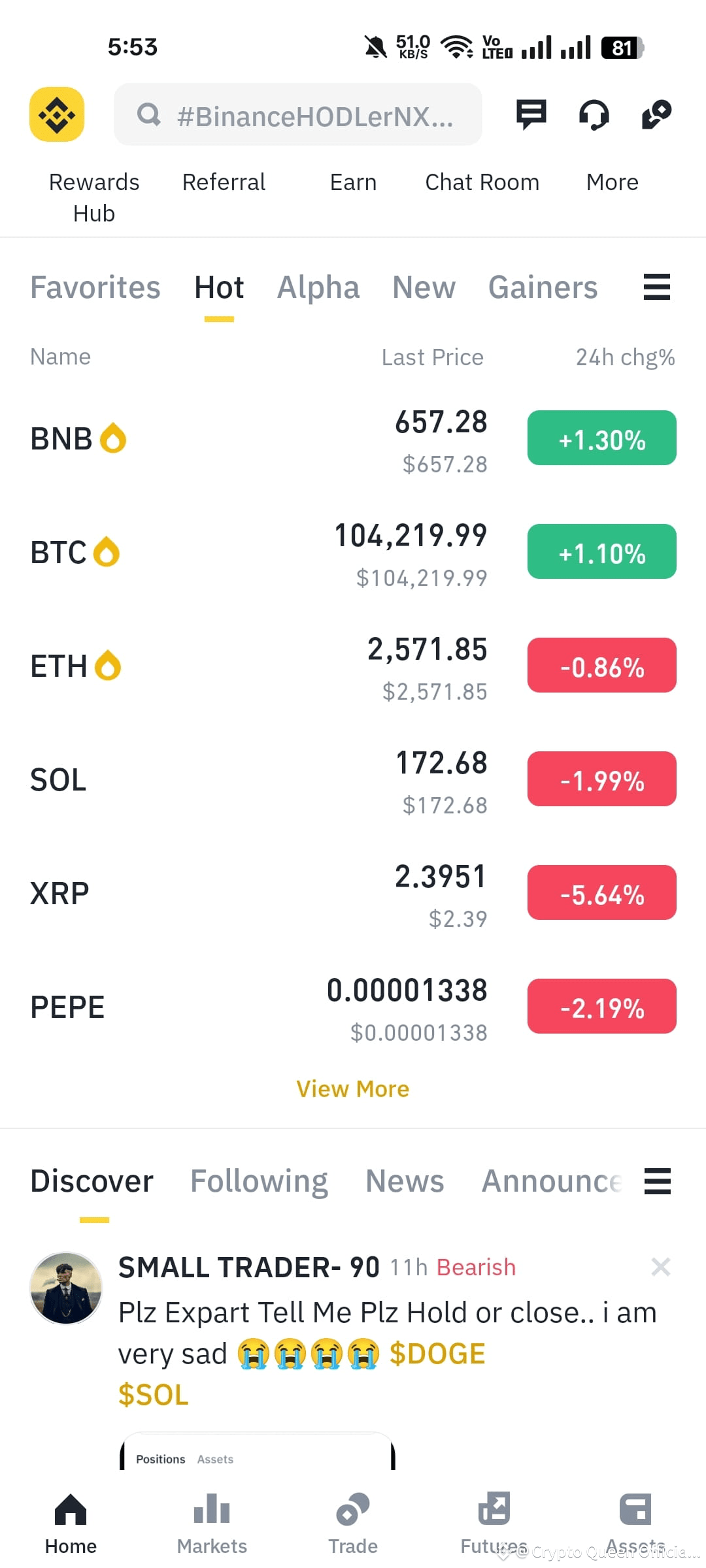Tap View More under coin list
Image resolution: width=706 pixels, height=1568 pixels.
pos(353,1089)
